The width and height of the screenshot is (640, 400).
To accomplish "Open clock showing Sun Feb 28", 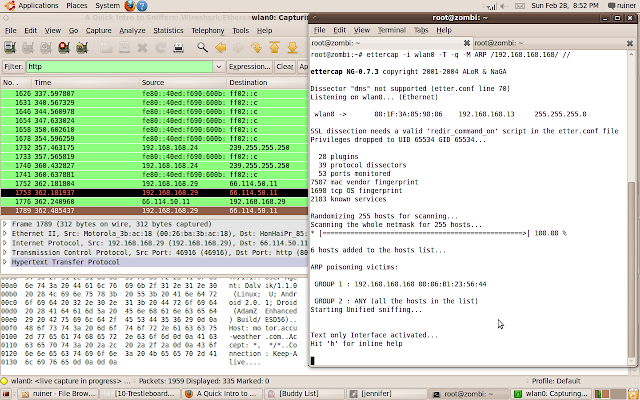I will (564, 6).
